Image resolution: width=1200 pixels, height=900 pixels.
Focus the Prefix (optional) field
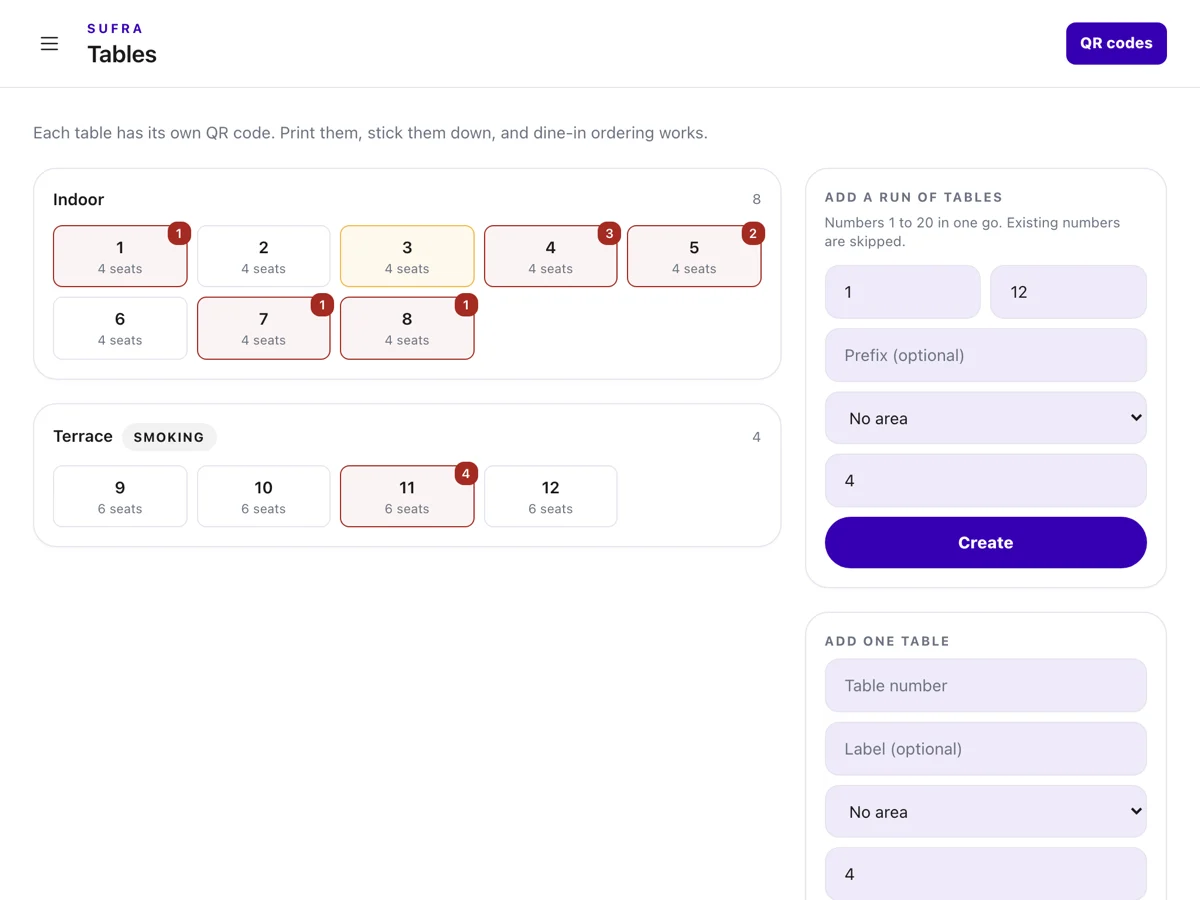tap(986, 355)
